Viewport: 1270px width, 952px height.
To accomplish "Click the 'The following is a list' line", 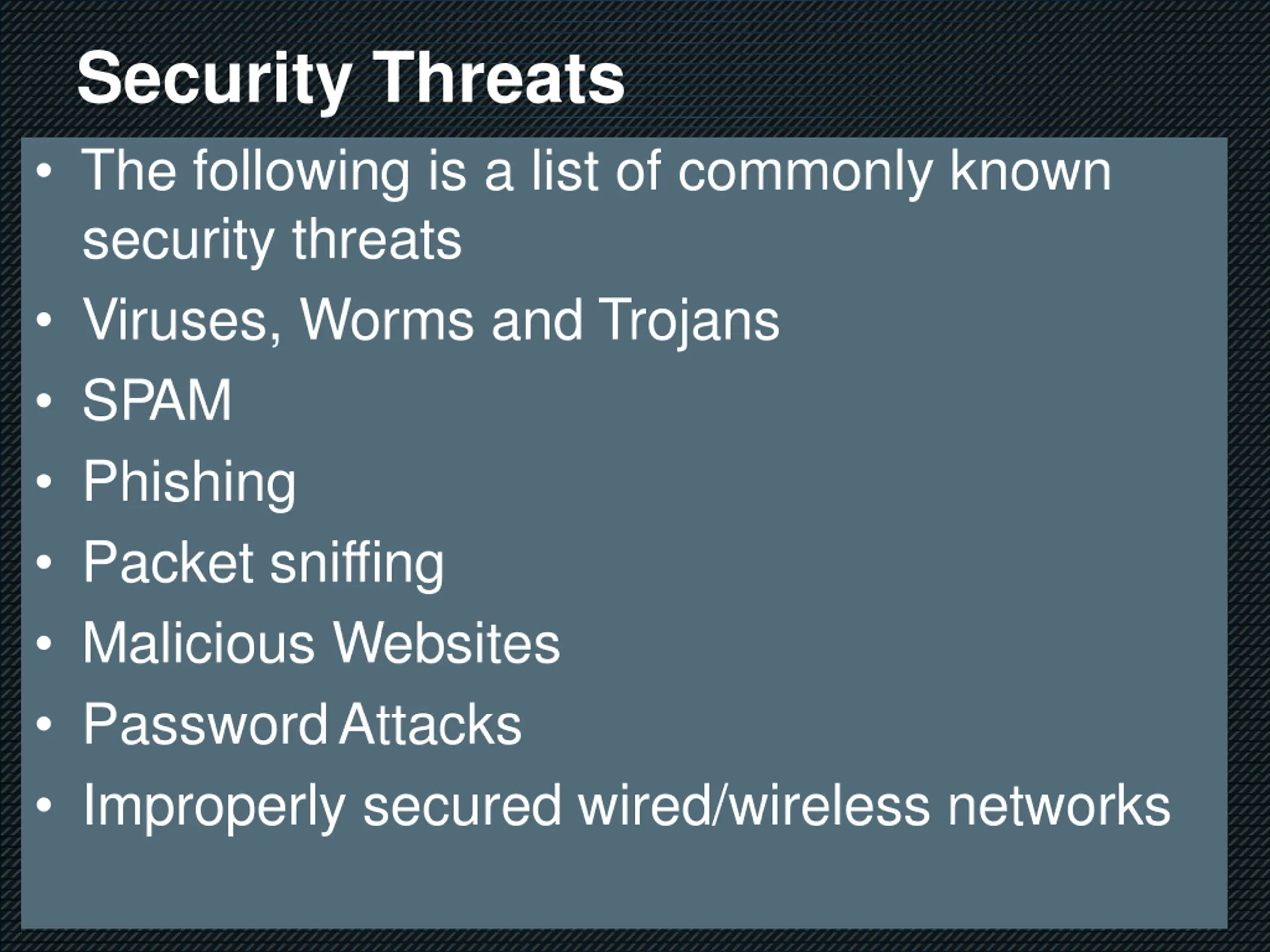I will [x=597, y=171].
